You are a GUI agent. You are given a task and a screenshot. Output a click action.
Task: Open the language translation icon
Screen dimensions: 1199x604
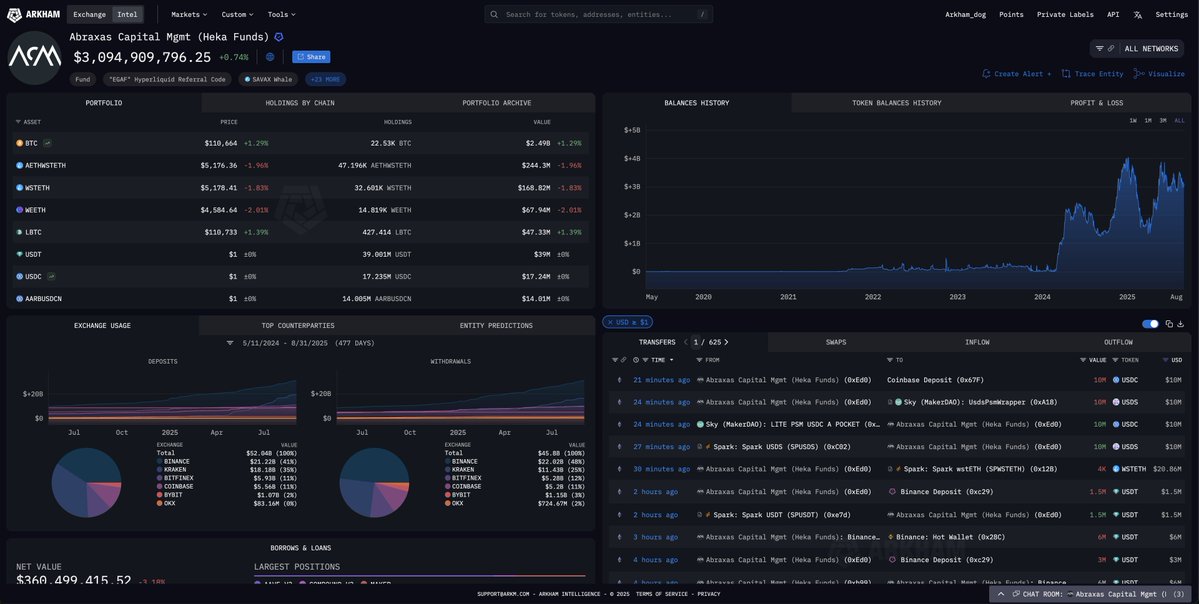pyautogui.click(x=1137, y=15)
